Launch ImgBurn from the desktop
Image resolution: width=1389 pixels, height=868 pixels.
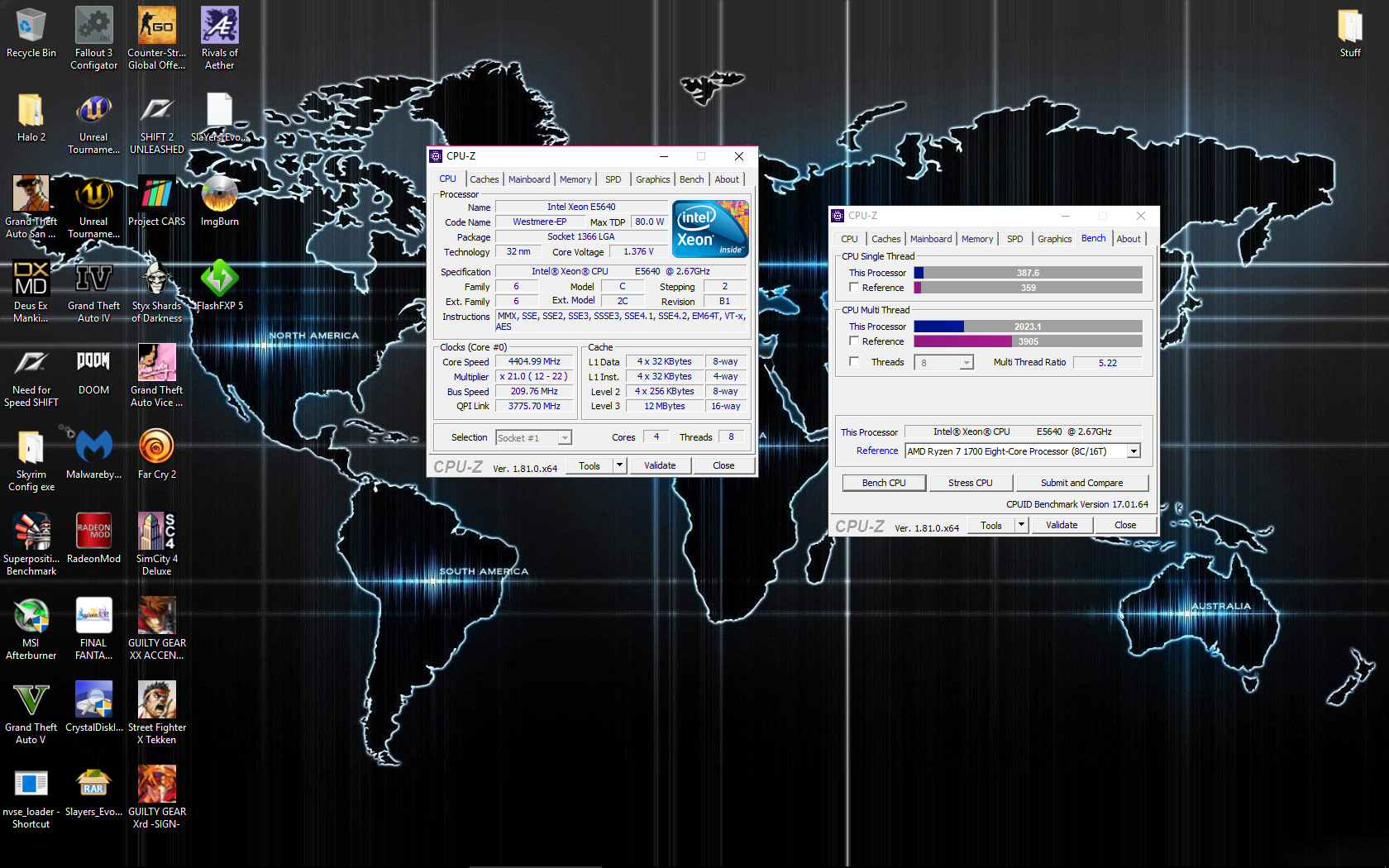(x=220, y=201)
